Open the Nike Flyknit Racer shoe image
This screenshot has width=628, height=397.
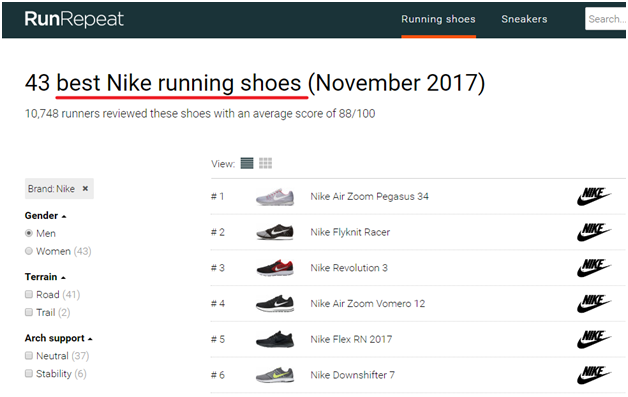tap(275, 232)
